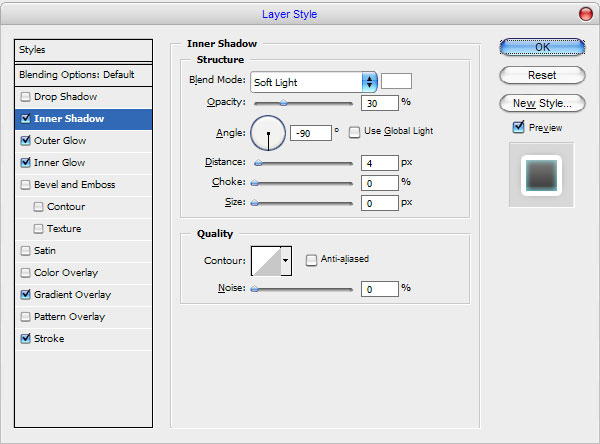This screenshot has width=600, height=444.
Task: Click the OK button
Action: pyautogui.click(x=542, y=47)
